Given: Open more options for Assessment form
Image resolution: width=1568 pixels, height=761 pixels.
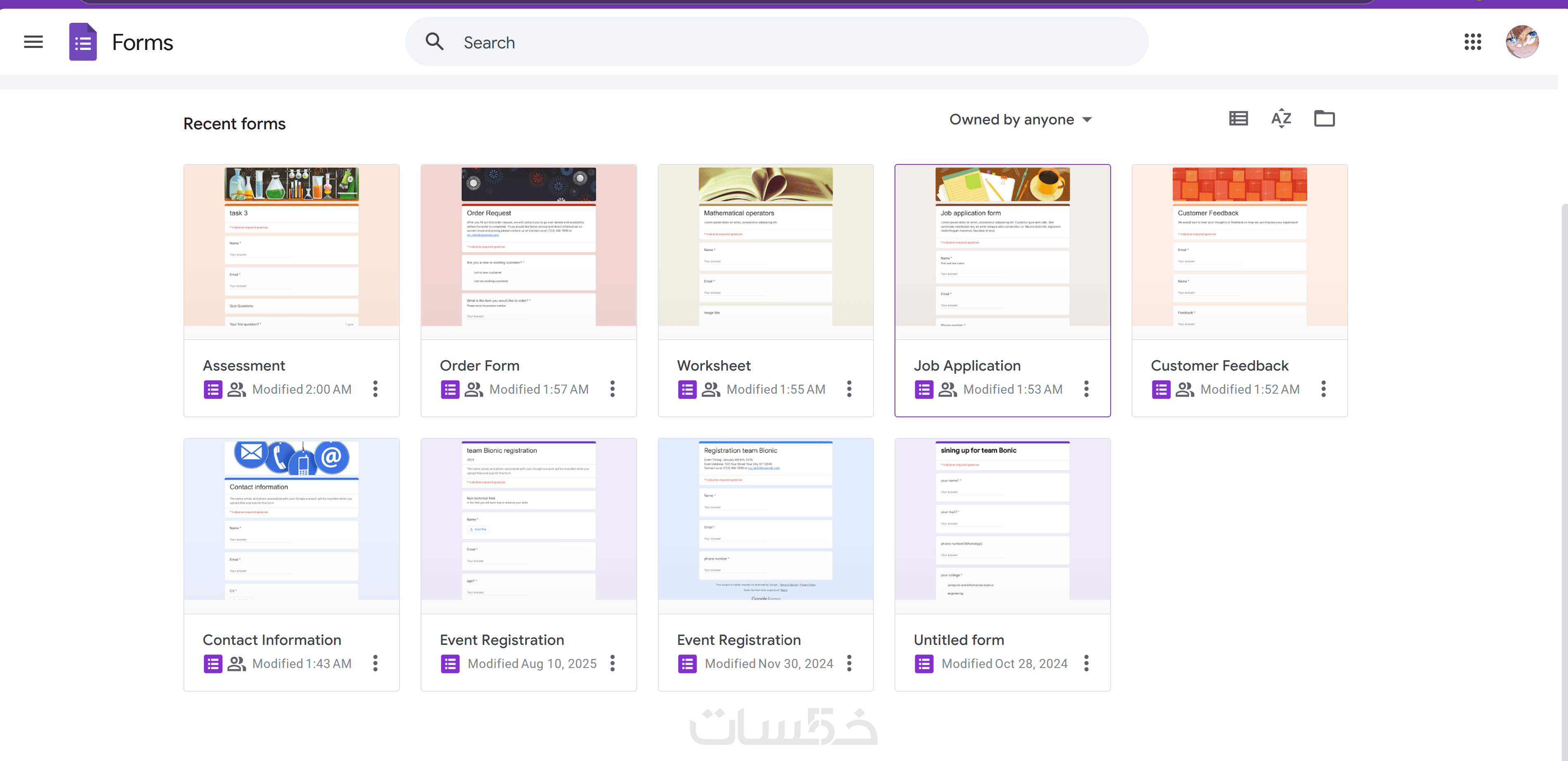Looking at the screenshot, I should [x=376, y=389].
